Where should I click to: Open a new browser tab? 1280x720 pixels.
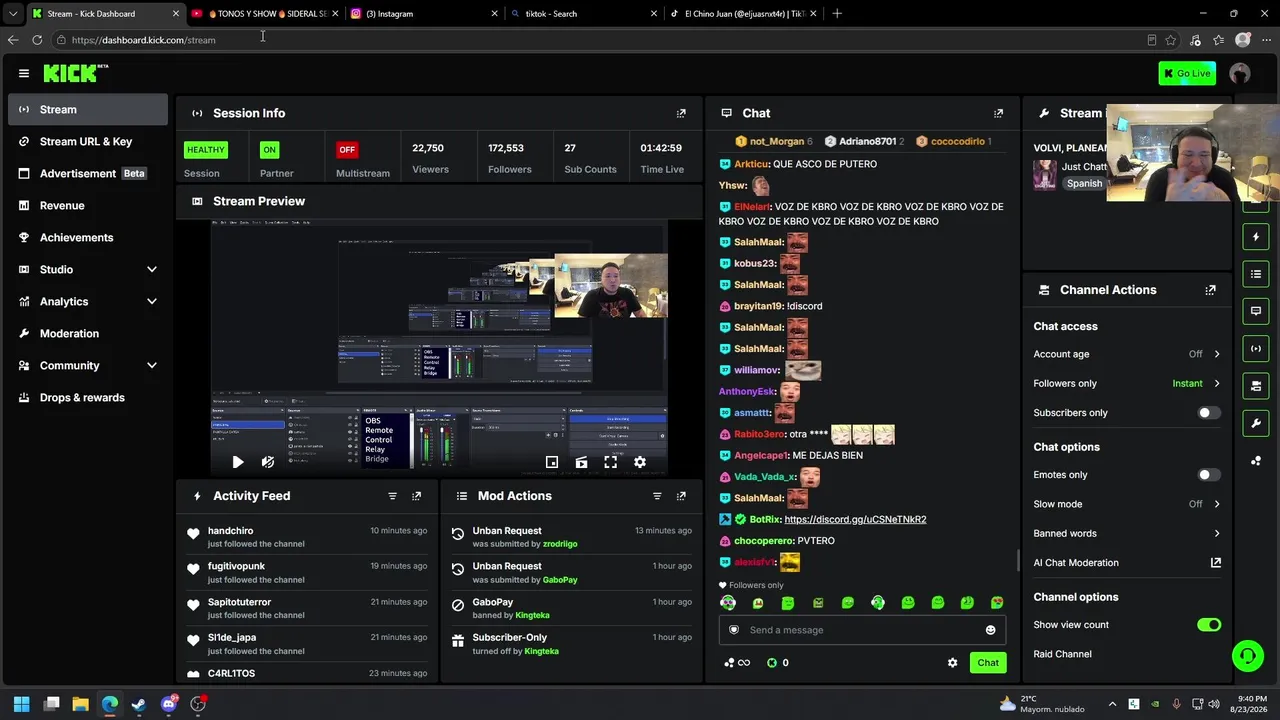click(837, 14)
